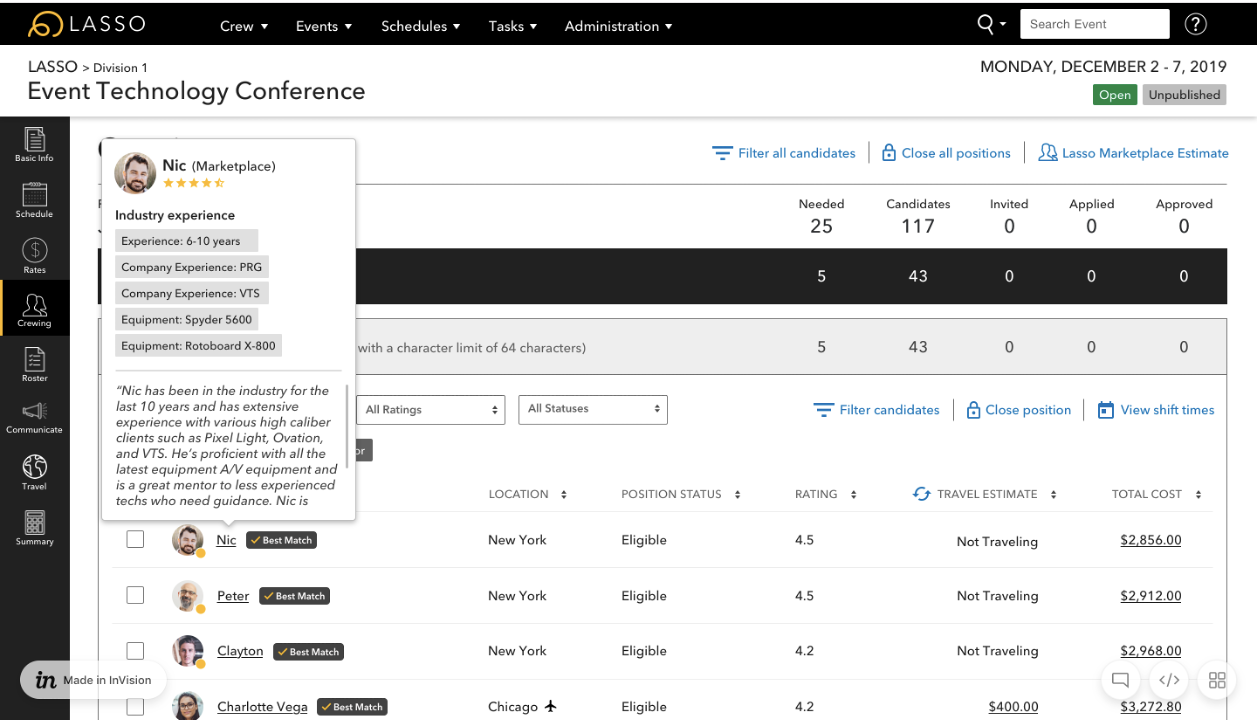The width and height of the screenshot is (1258, 720).
Task: Open the Administration menu
Action: click(618, 26)
